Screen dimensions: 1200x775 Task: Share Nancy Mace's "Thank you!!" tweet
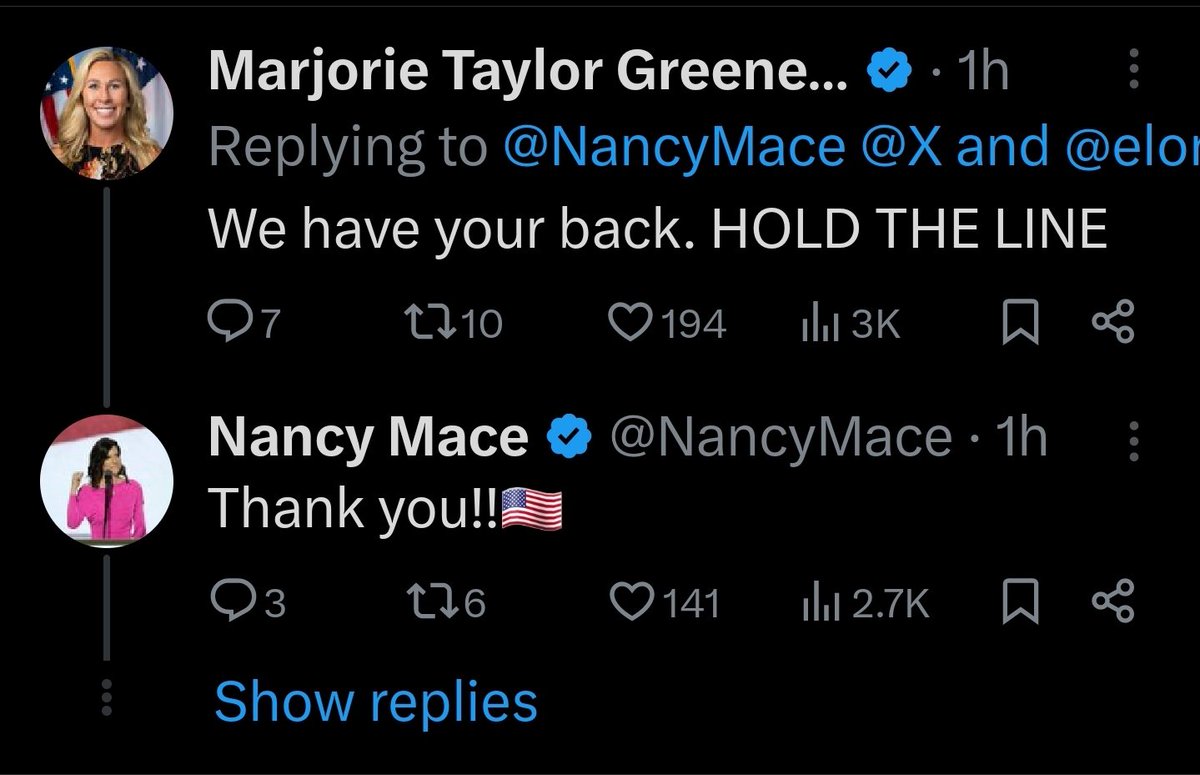[x=1112, y=602]
